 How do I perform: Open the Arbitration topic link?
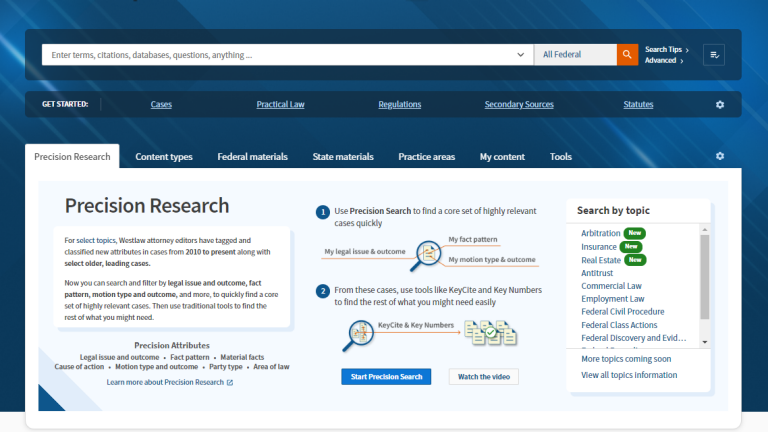(x=599, y=233)
